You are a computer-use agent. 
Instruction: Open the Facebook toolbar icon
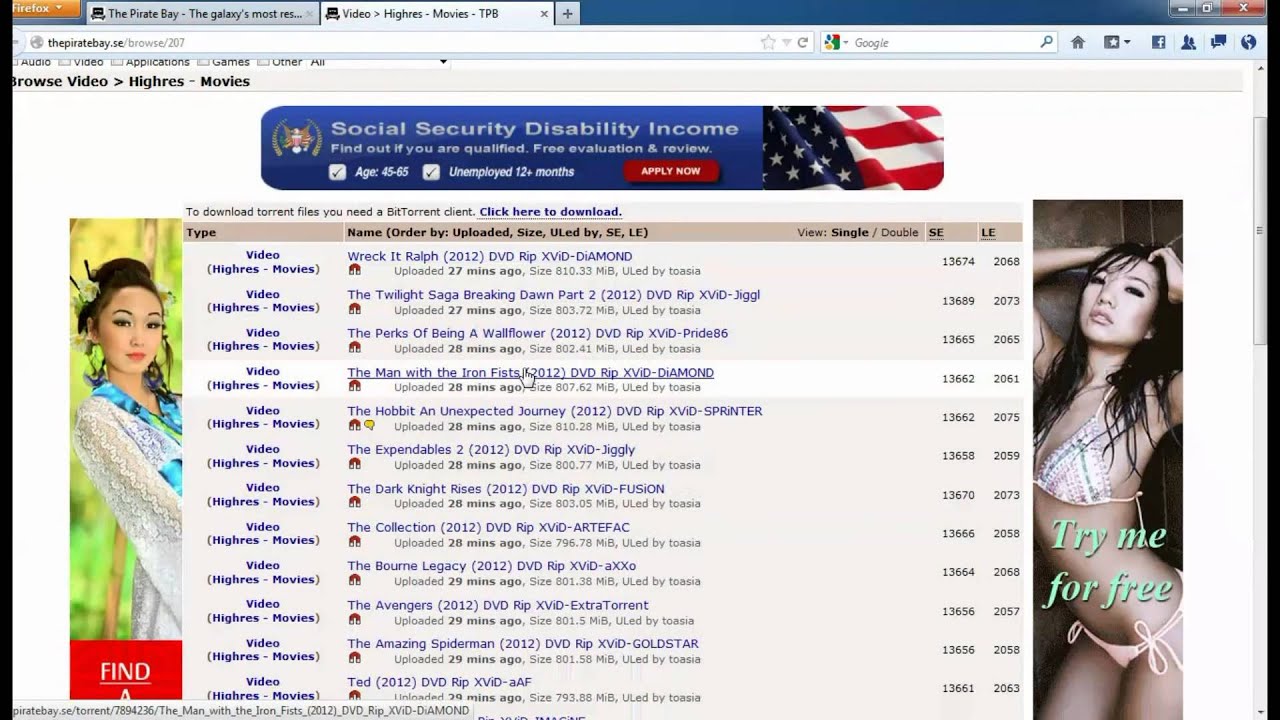click(1158, 42)
